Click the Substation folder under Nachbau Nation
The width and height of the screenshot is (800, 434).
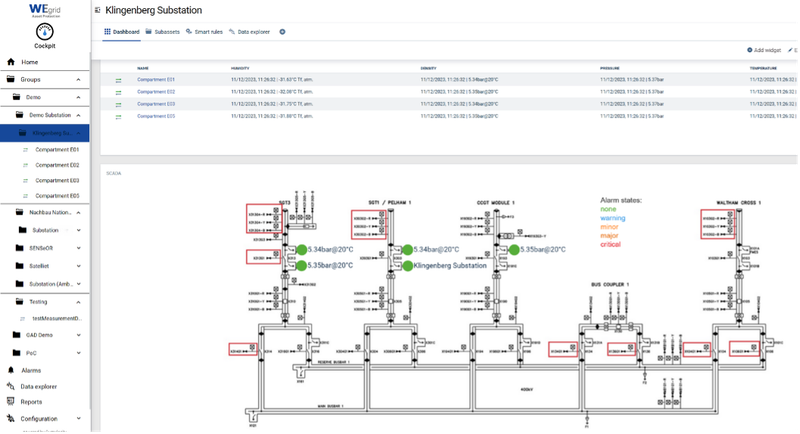[x=45, y=230]
